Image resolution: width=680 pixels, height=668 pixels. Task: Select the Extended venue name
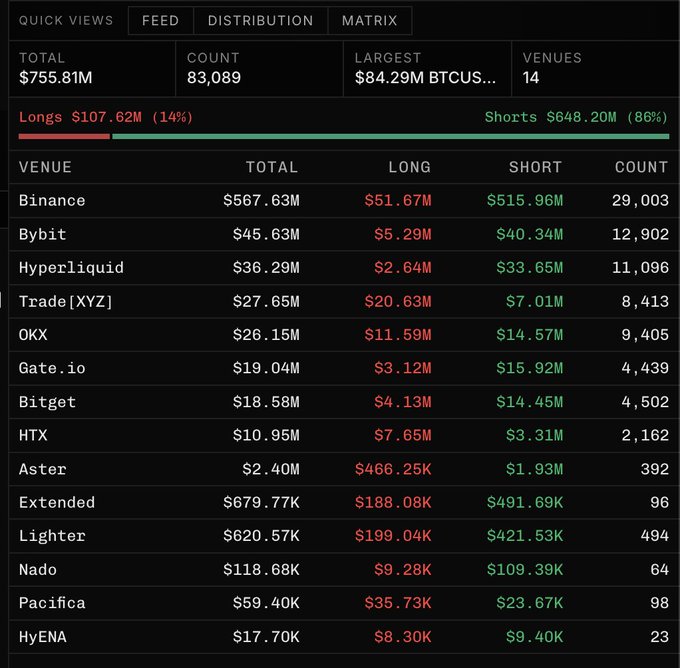click(57, 502)
